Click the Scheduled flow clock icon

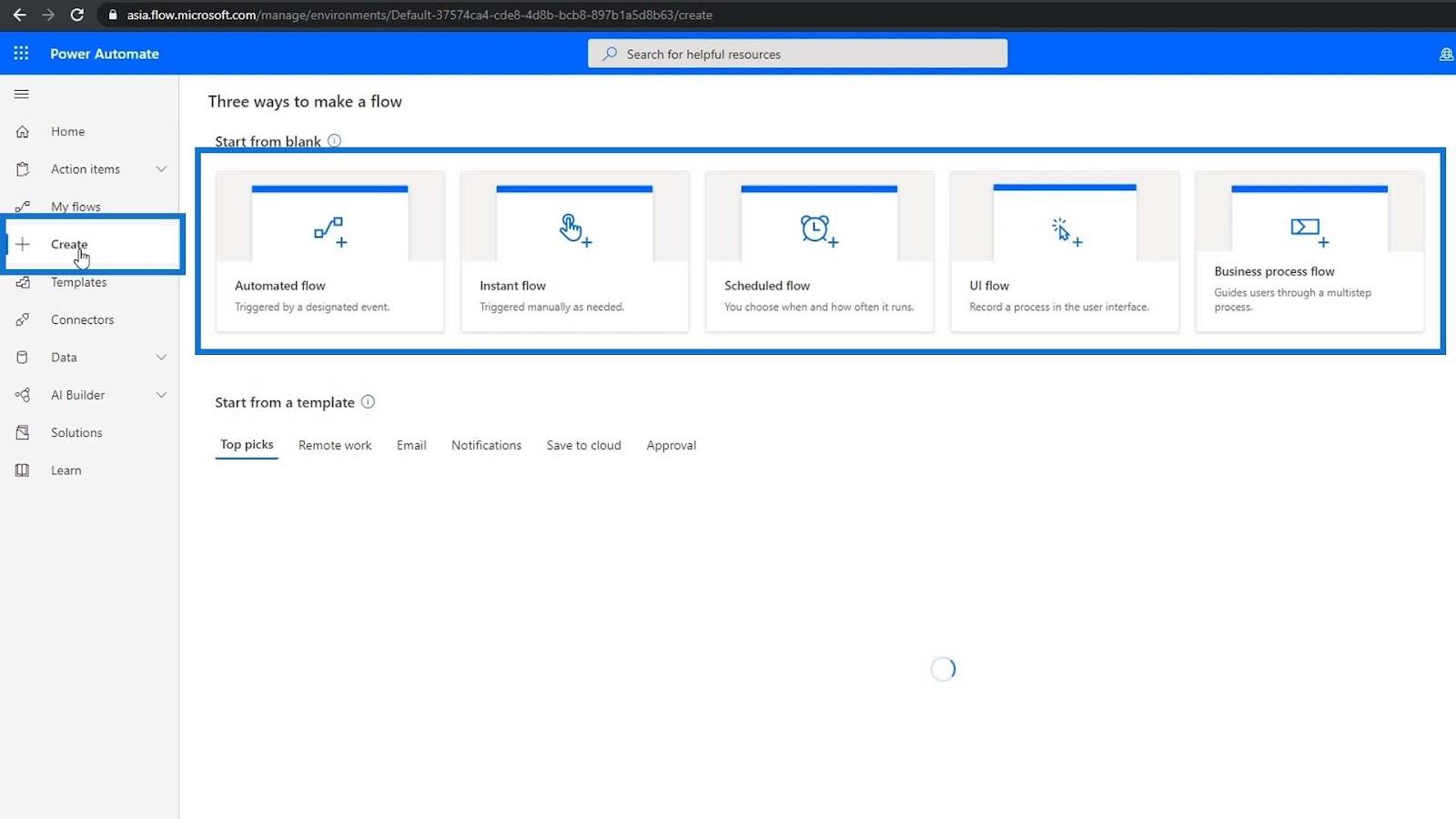[819, 230]
